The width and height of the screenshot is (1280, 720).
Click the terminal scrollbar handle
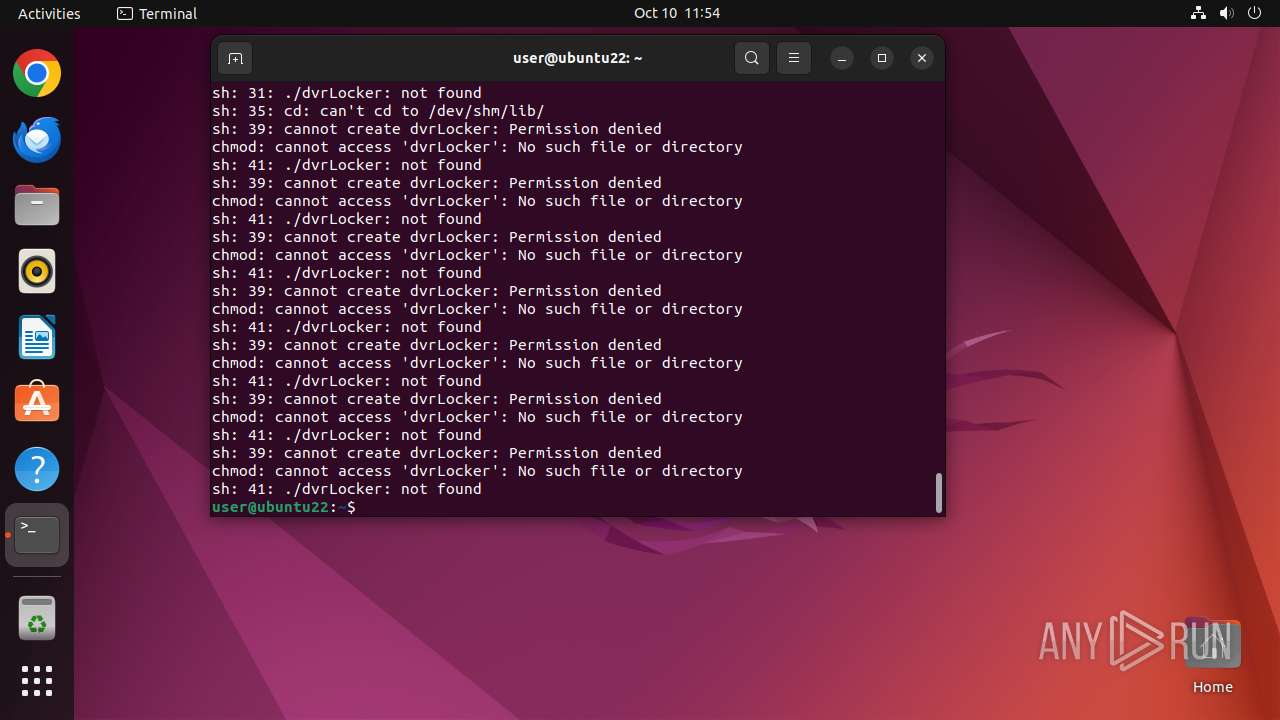pos(938,492)
